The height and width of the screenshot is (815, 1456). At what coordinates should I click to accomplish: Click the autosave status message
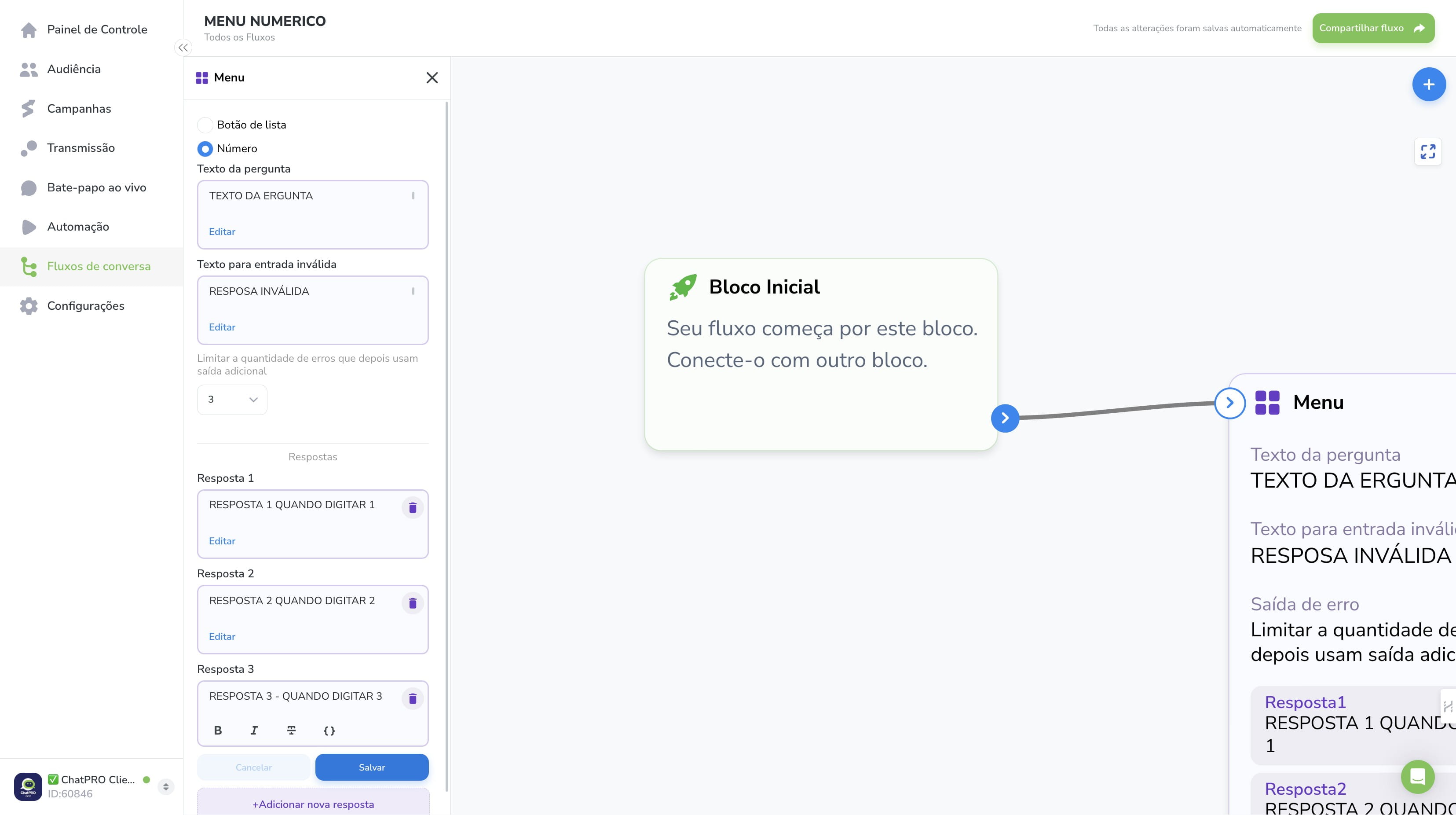pyautogui.click(x=1197, y=28)
